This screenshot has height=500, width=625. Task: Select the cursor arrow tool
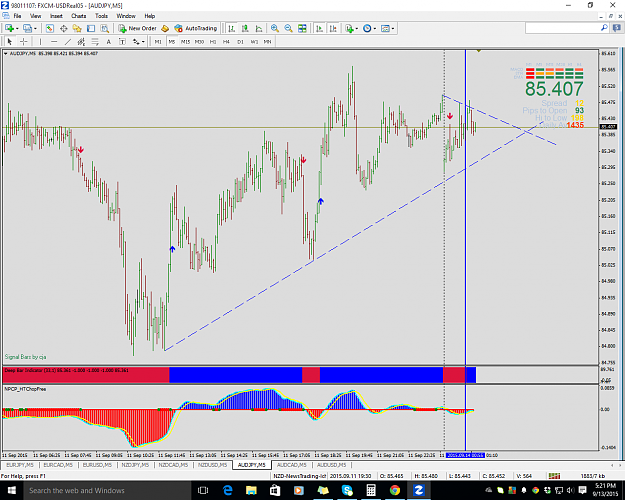[x=10, y=41]
